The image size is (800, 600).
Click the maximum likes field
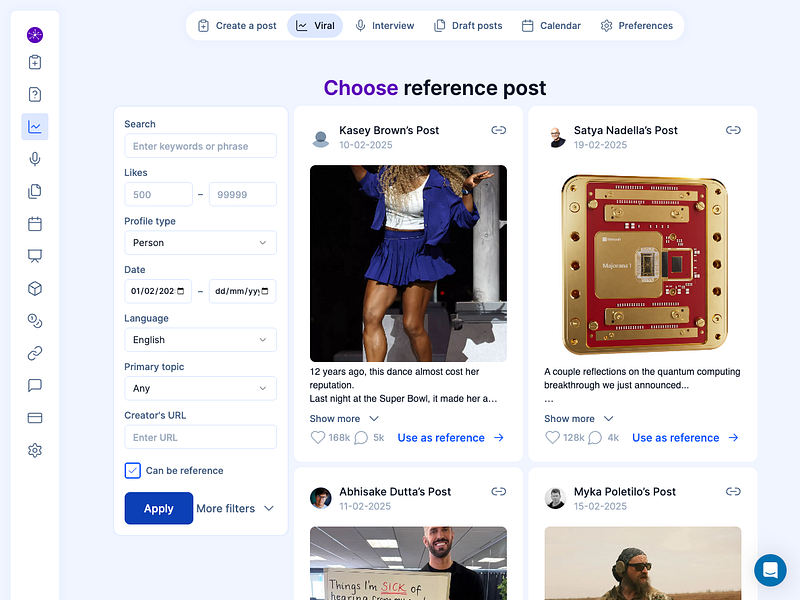[243, 194]
